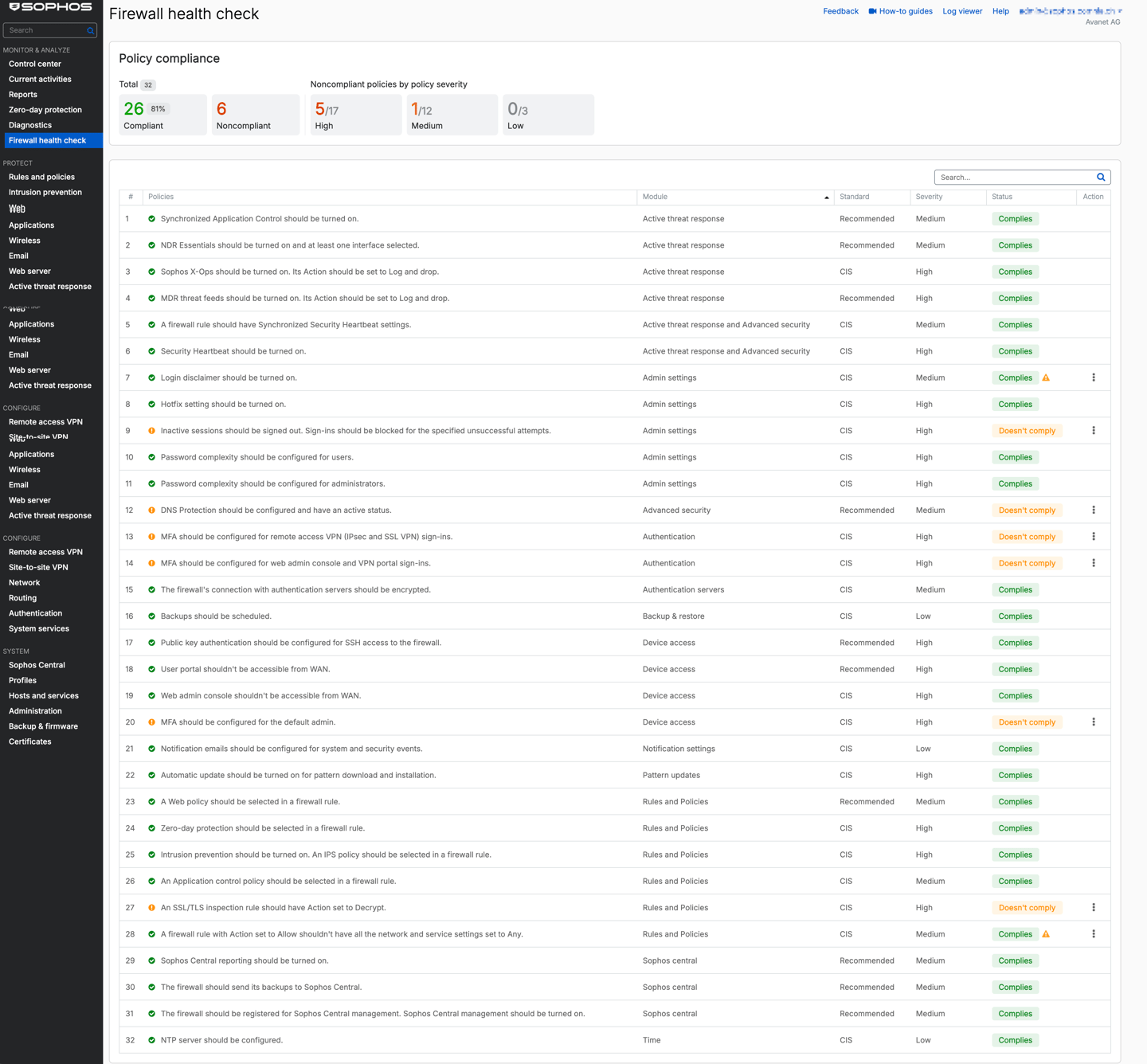Click orange status icon of DNS Protection policy

point(151,510)
